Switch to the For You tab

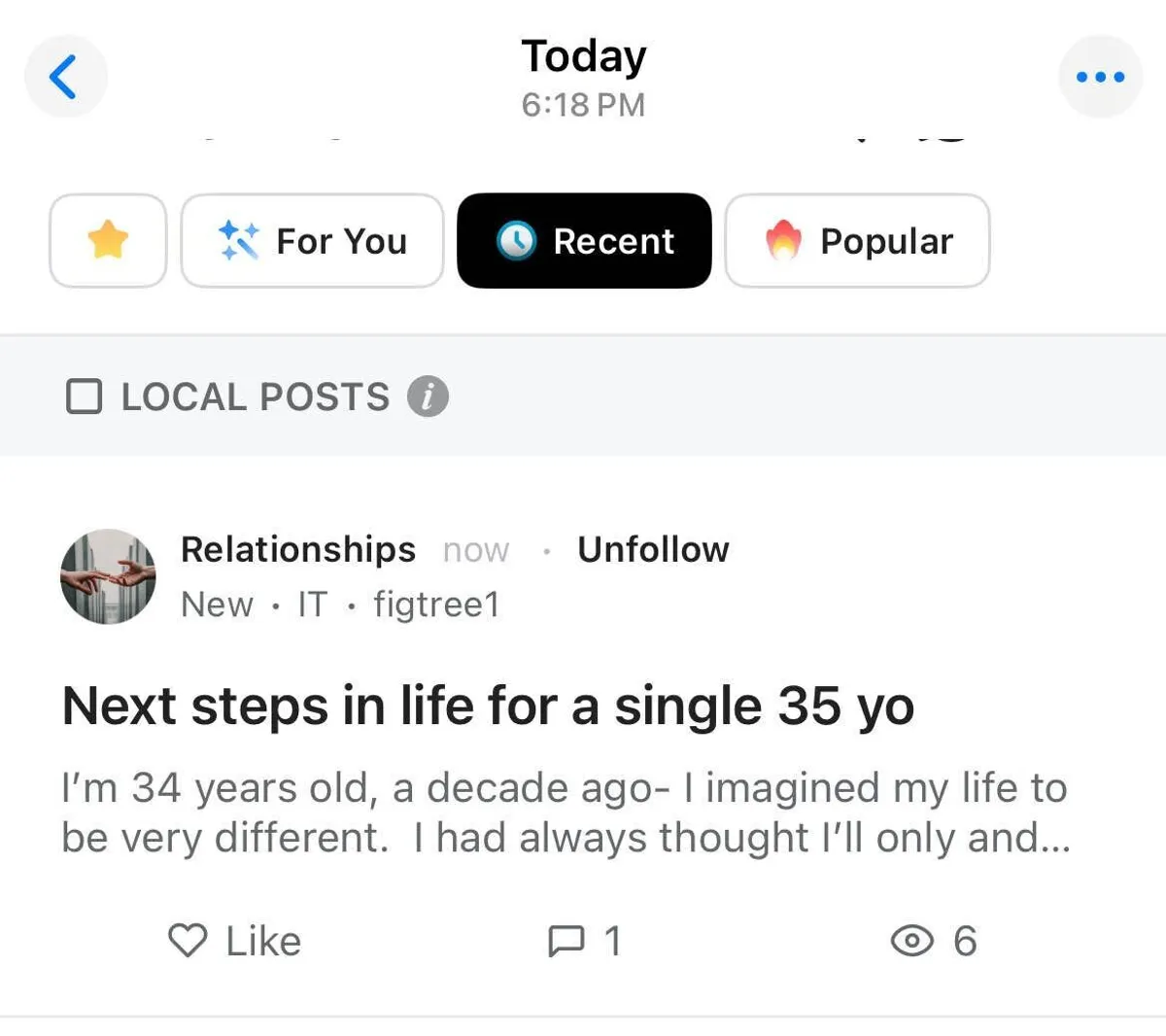312,240
